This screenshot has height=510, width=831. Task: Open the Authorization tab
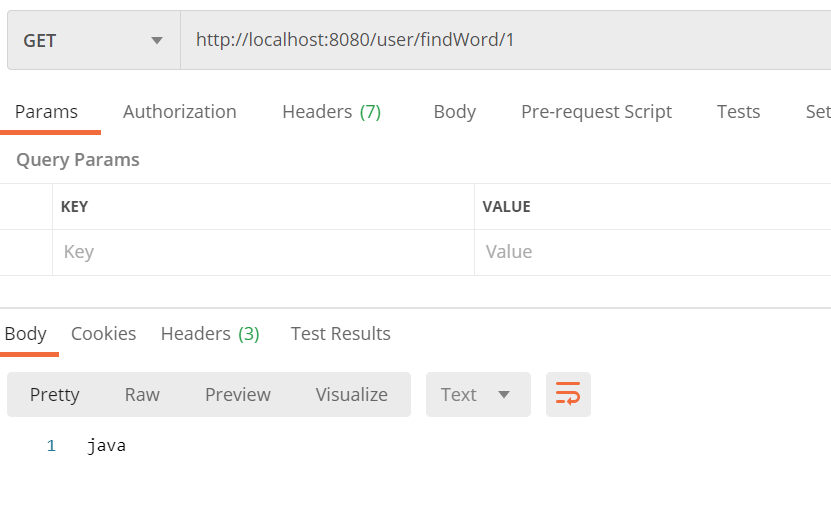point(180,112)
